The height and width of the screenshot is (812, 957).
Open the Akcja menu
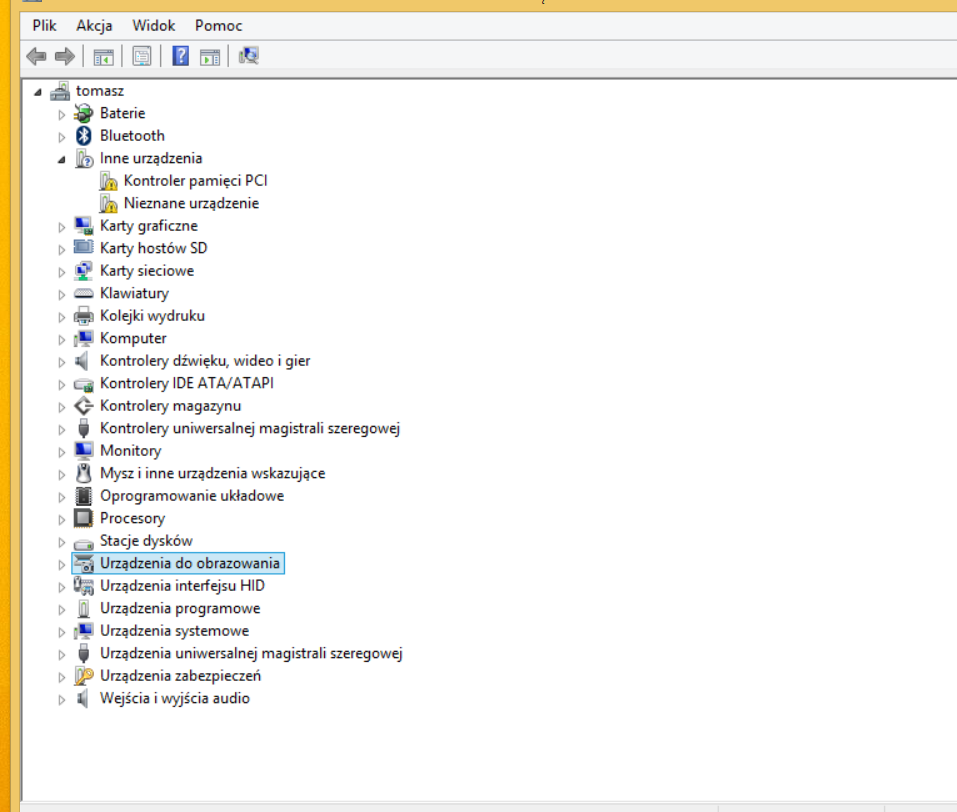[94, 25]
